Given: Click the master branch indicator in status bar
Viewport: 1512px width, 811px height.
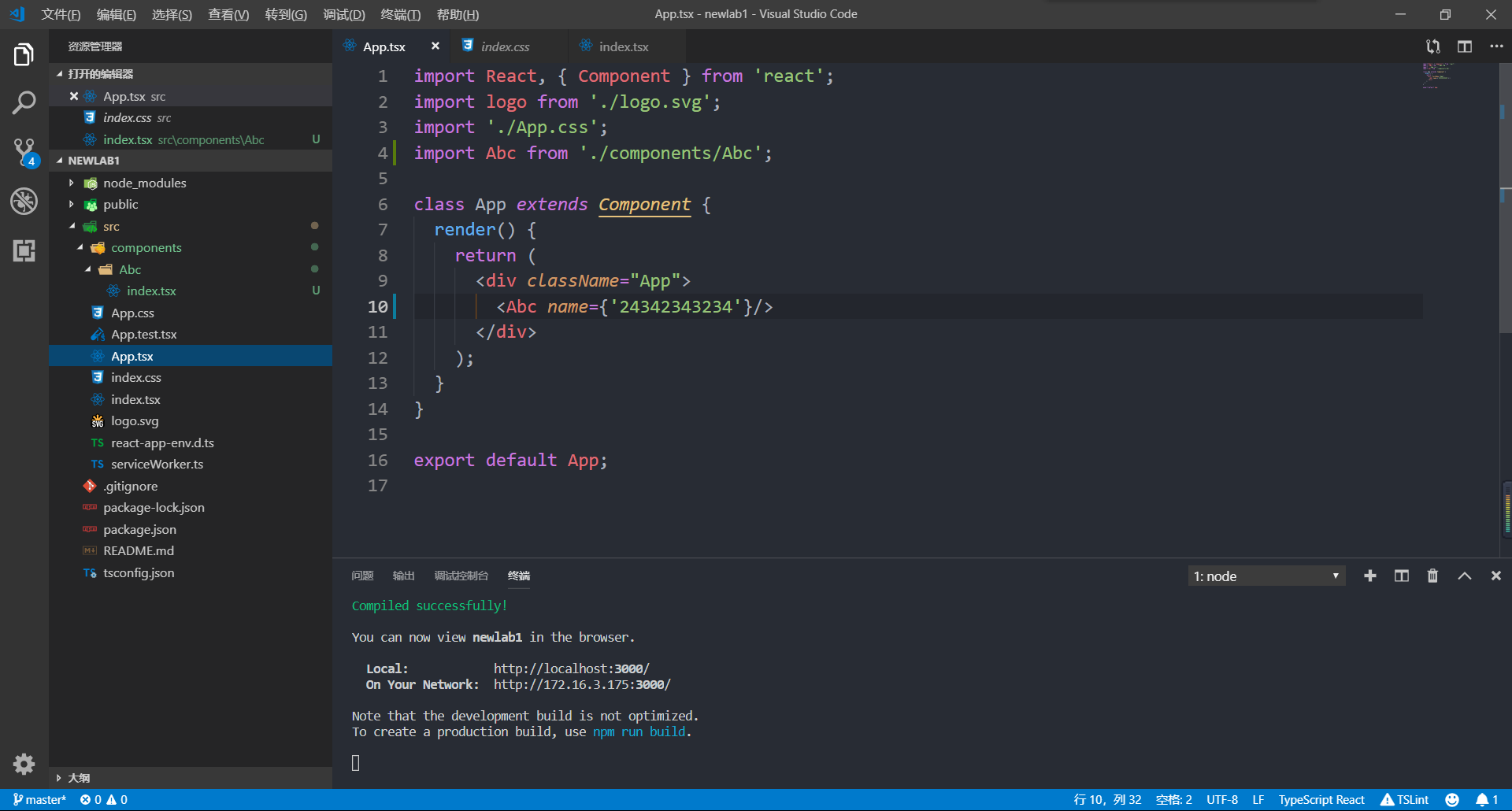Looking at the screenshot, I should (39, 800).
